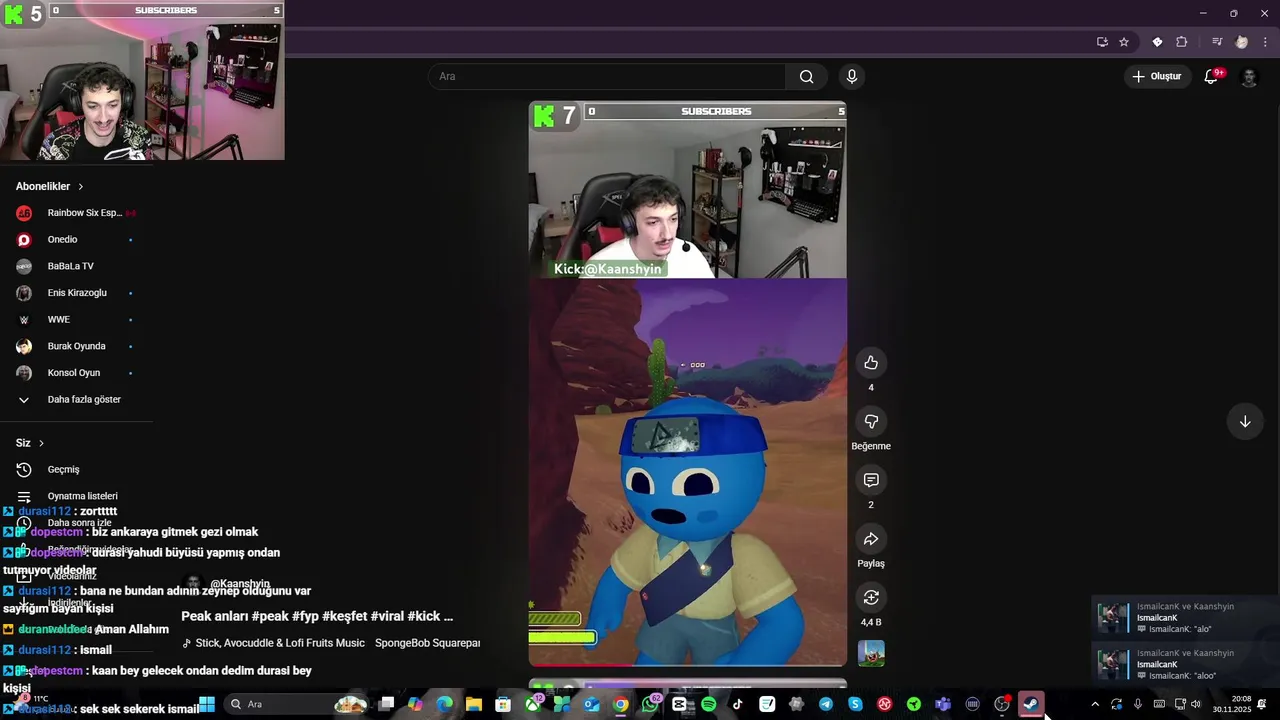Open the Konsol Oyun subscription

76,373
